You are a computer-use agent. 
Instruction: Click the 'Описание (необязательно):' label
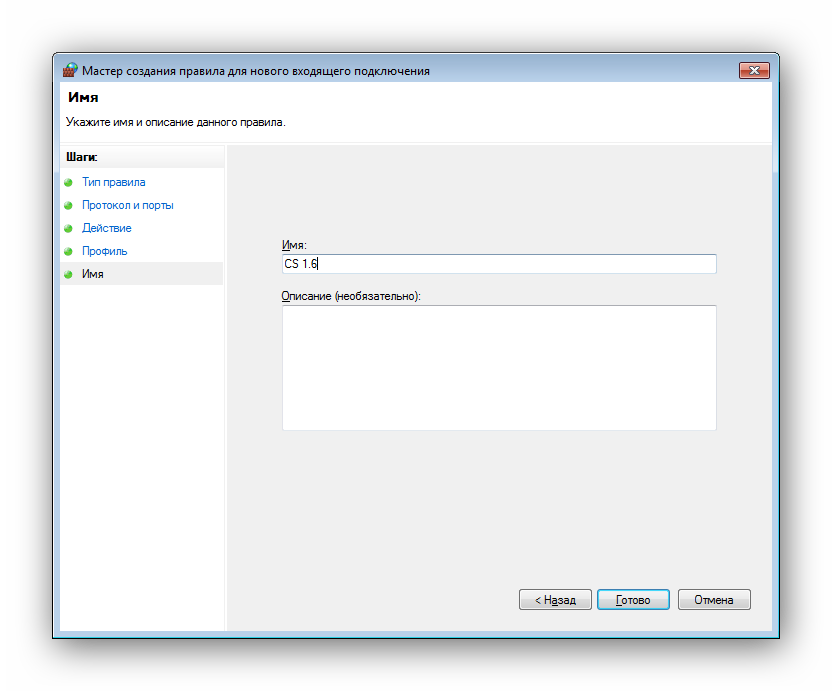[351, 296]
